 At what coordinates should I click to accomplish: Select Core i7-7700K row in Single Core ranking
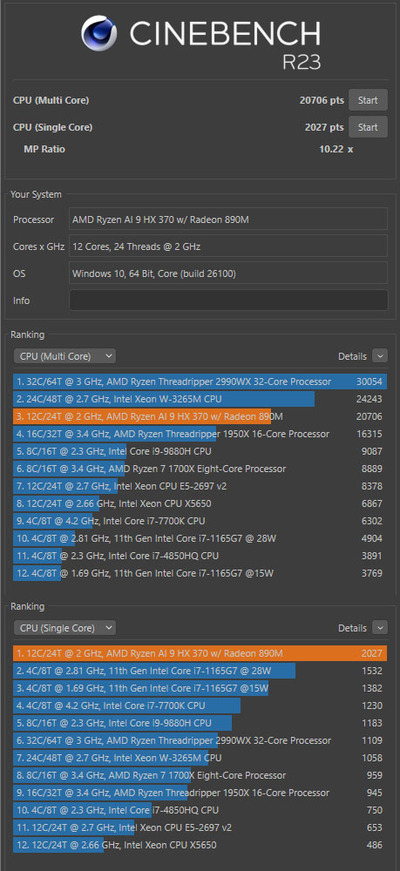(200, 705)
